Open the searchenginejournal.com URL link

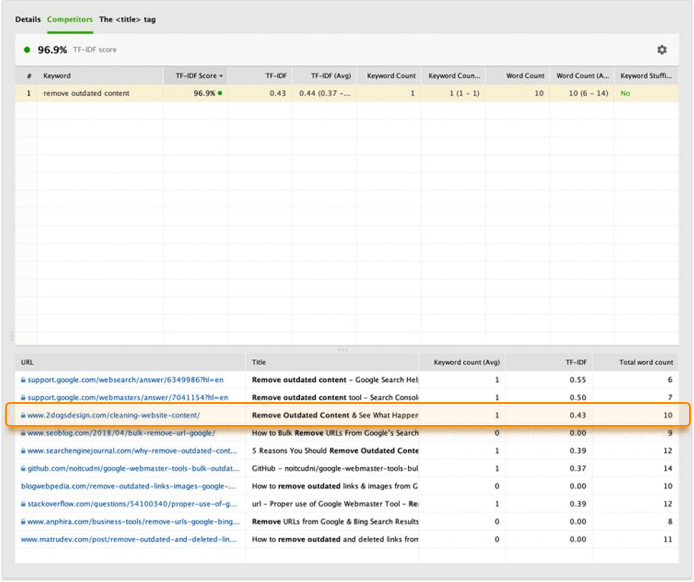[132, 451]
